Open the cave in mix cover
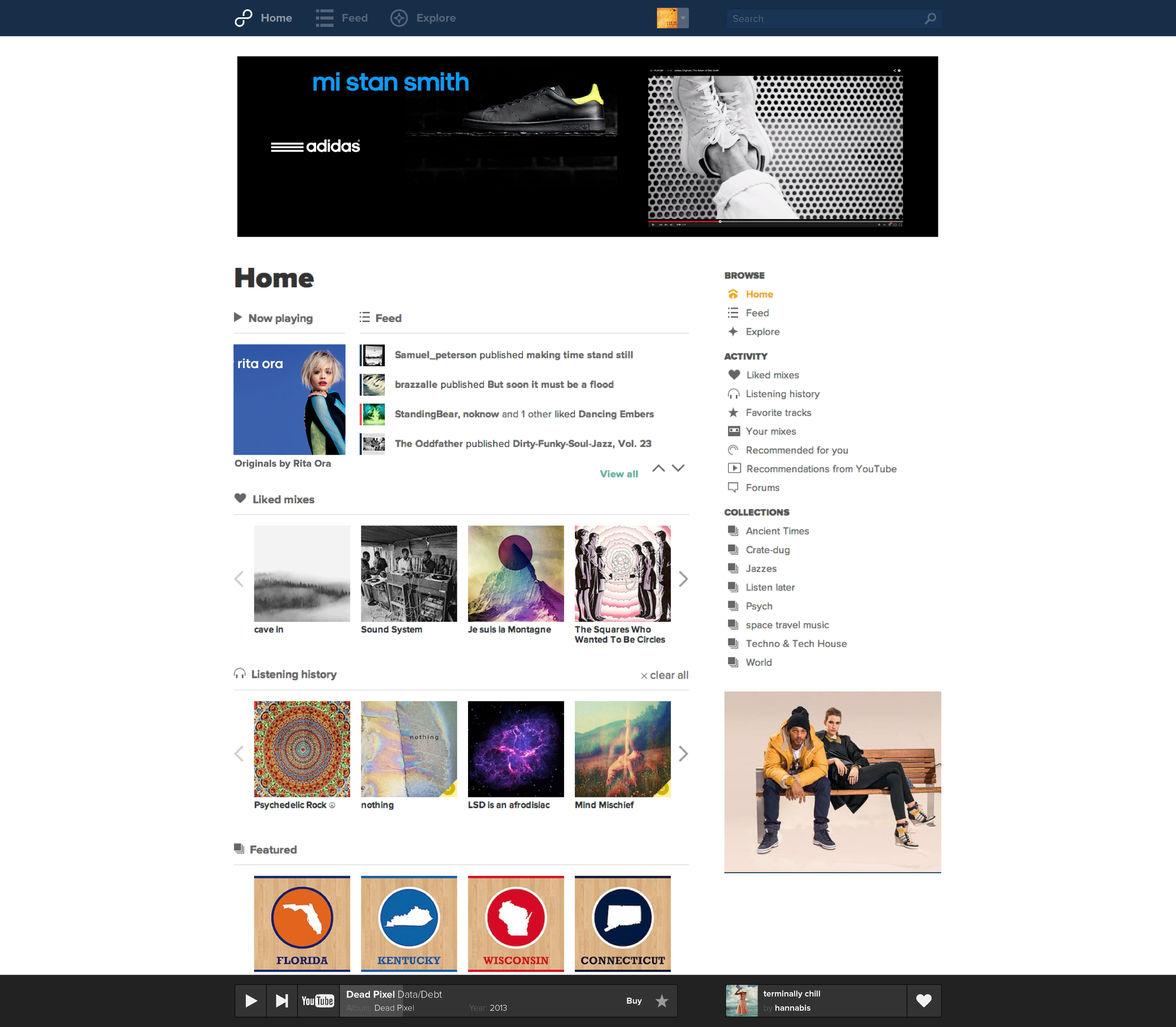The image size is (1176, 1027). coord(302,574)
